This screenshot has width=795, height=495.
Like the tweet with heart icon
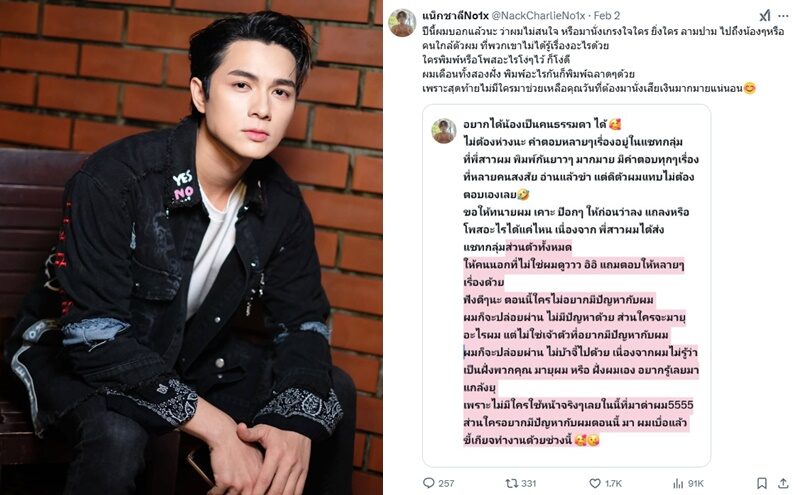[x=595, y=483]
